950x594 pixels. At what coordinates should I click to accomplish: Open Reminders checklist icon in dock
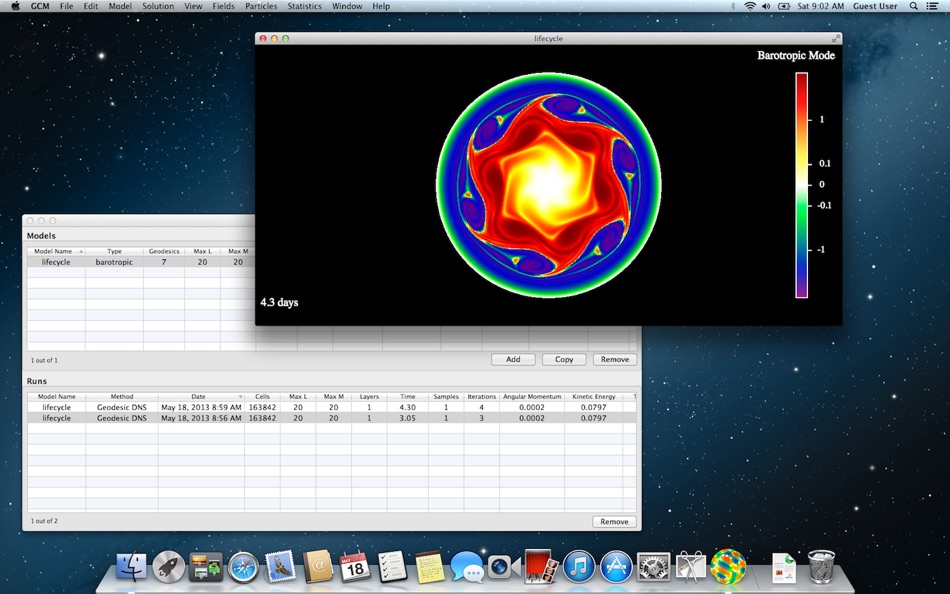click(392, 567)
